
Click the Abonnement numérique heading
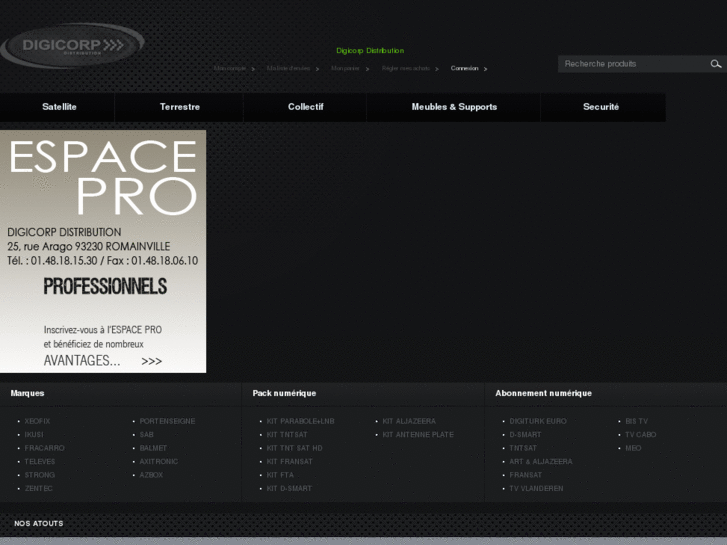tap(543, 393)
